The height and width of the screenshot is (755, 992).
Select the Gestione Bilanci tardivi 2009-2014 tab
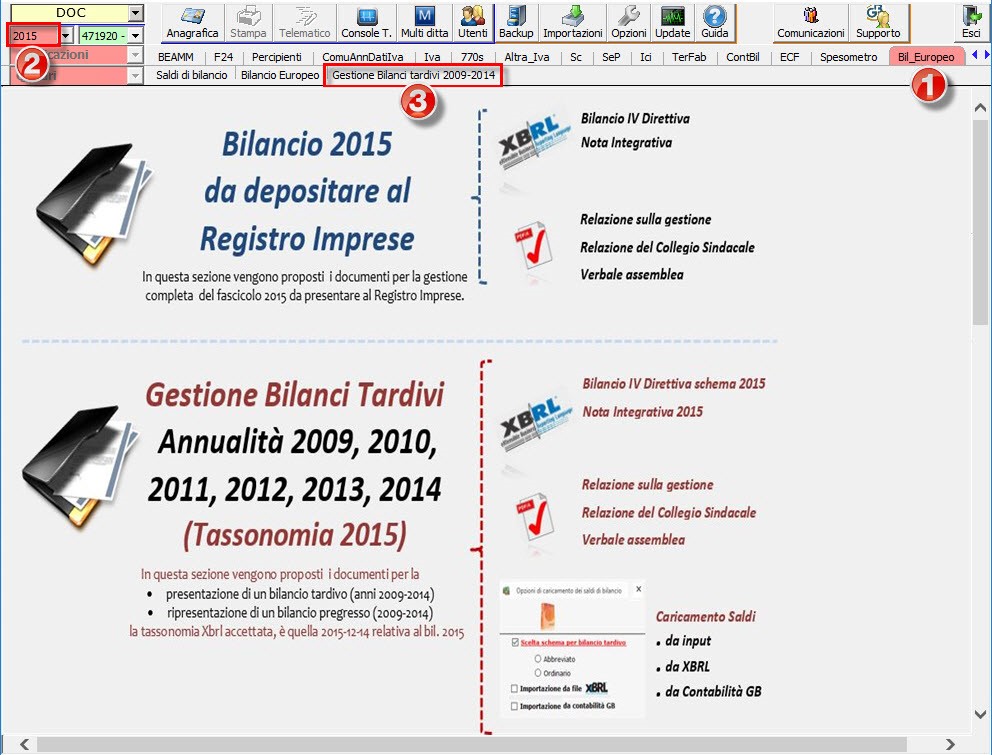click(x=413, y=75)
